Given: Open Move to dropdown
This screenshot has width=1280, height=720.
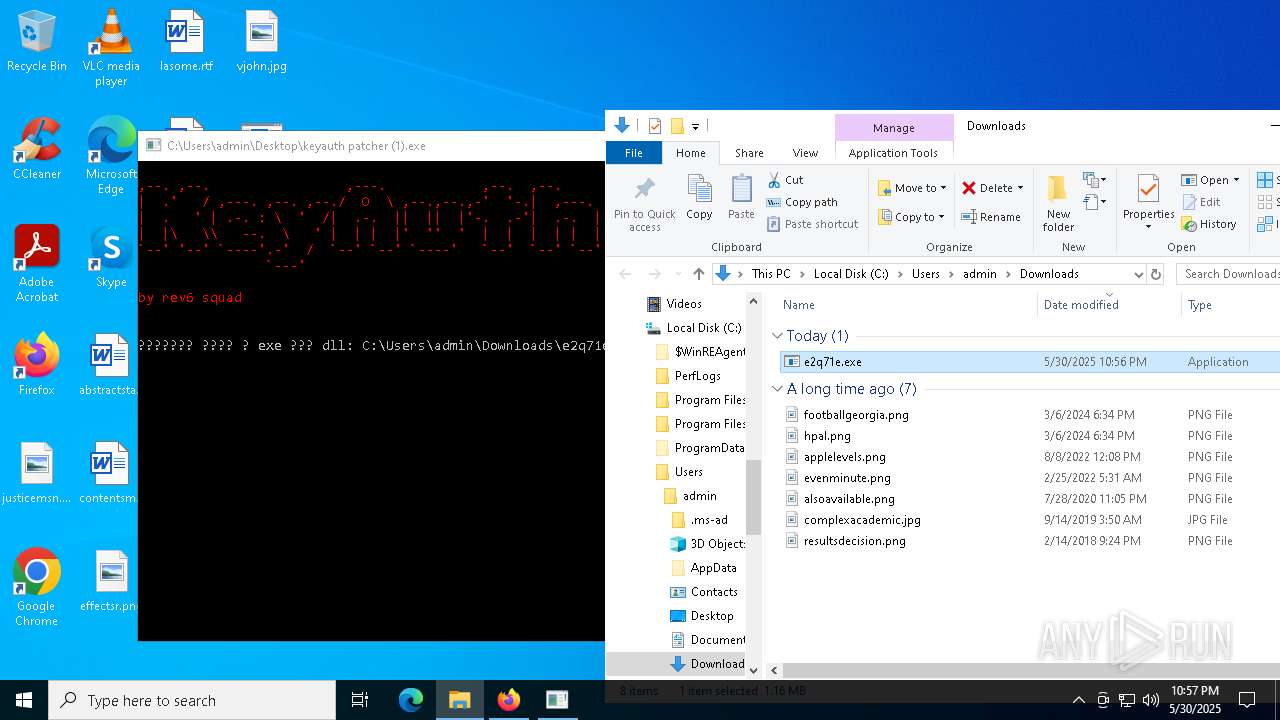Looking at the screenshot, I should (912, 188).
